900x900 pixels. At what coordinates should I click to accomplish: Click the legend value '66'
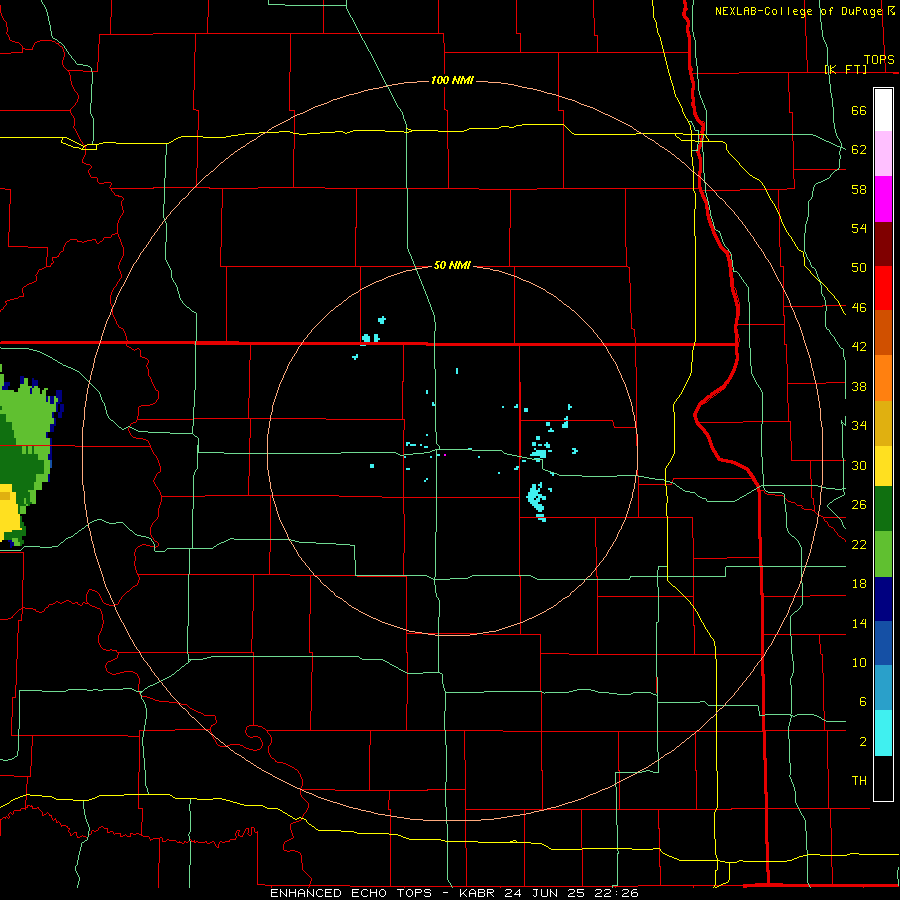click(x=859, y=110)
